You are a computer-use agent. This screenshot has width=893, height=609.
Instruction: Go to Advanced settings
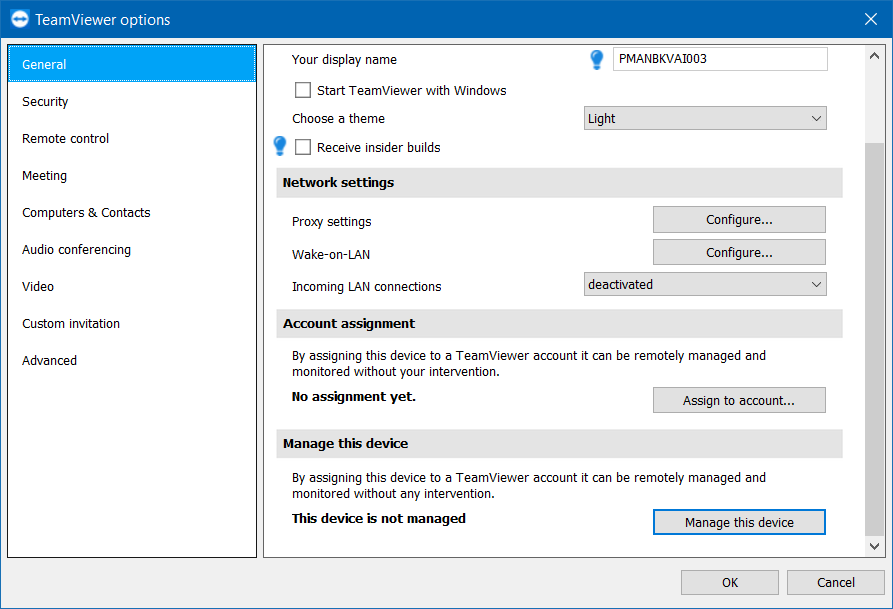click(132, 361)
